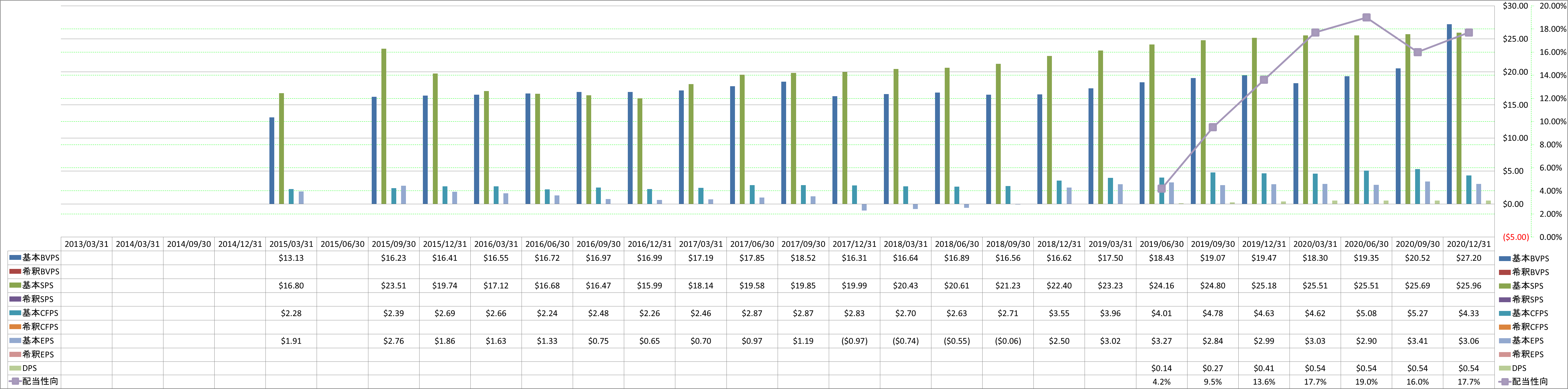Select the 基本SPS row label in the data table
1568x389 pixels.
38,285
